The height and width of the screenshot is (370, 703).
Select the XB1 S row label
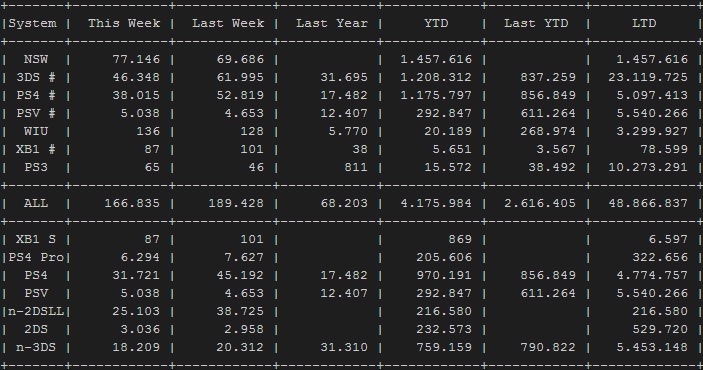coord(36,239)
